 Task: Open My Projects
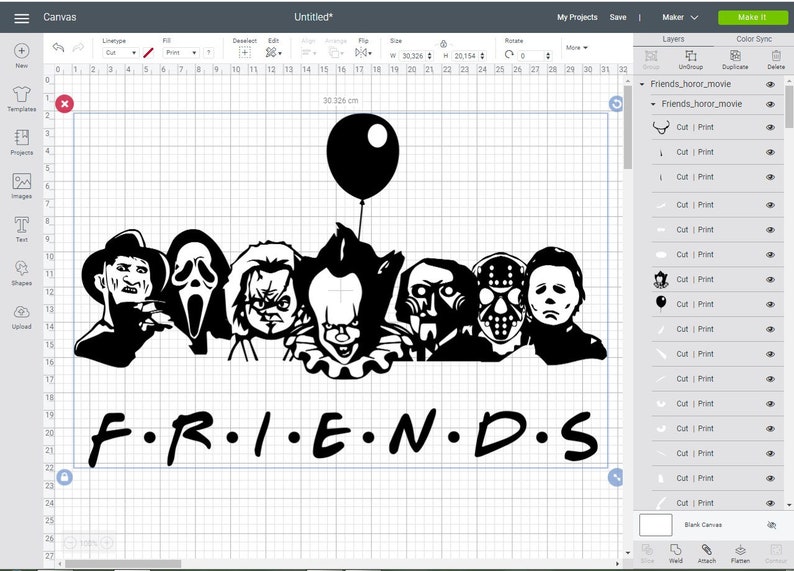pyautogui.click(x=577, y=17)
